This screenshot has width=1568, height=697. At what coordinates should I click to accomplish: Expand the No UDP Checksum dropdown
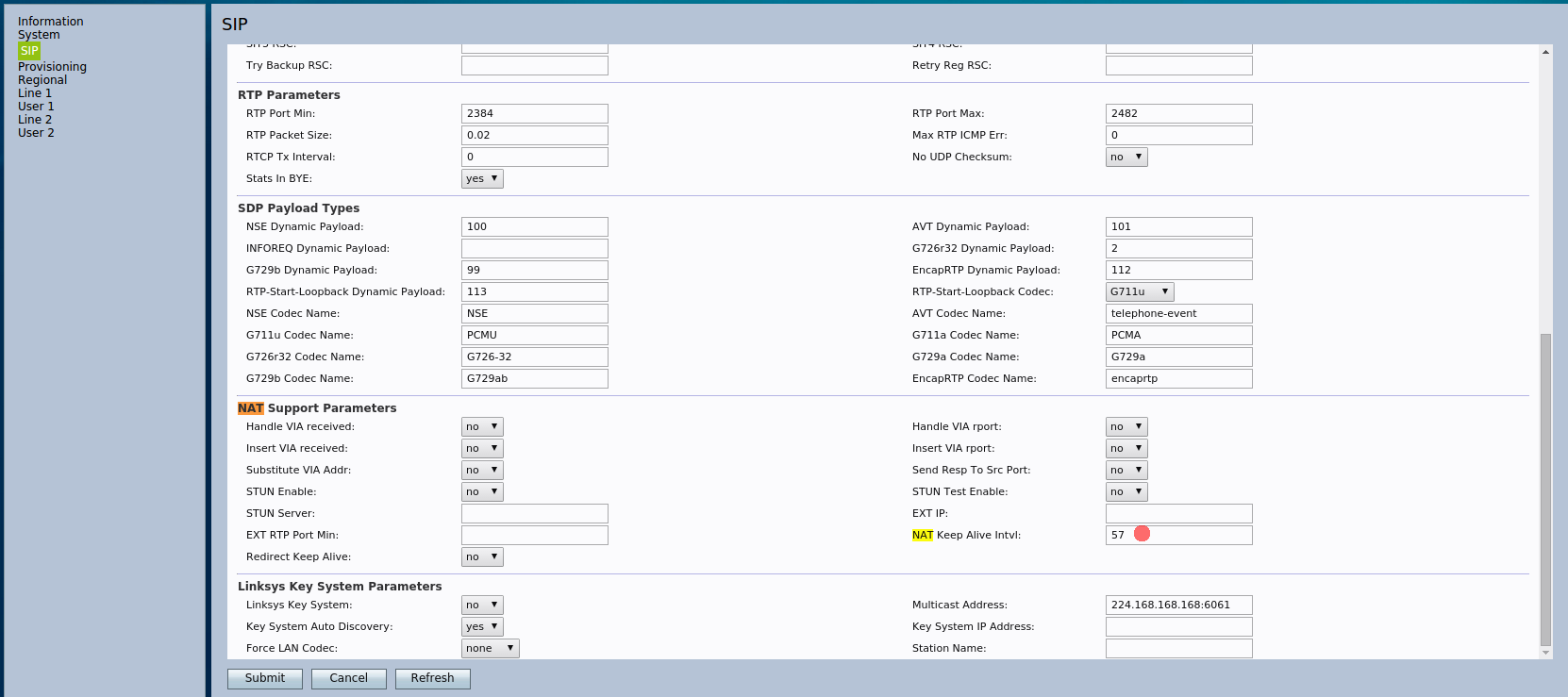pos(1126,158)
